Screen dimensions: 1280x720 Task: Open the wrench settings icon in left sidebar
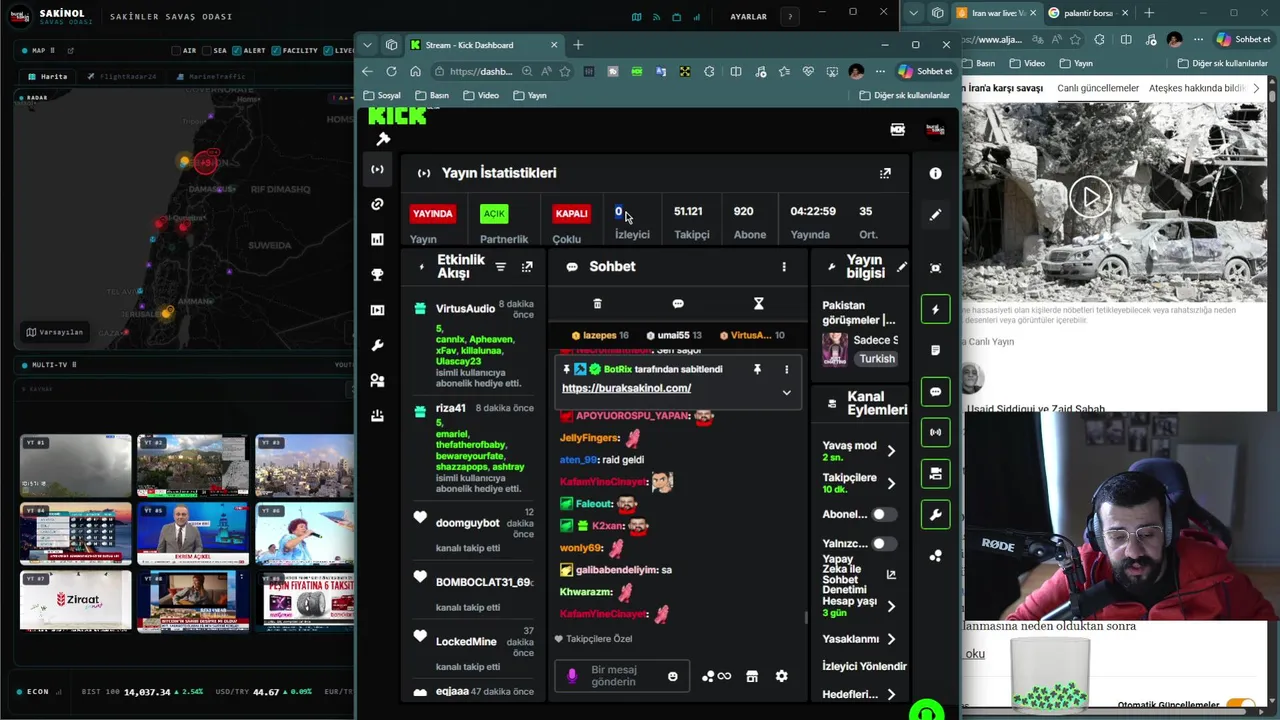coord(377,345)
